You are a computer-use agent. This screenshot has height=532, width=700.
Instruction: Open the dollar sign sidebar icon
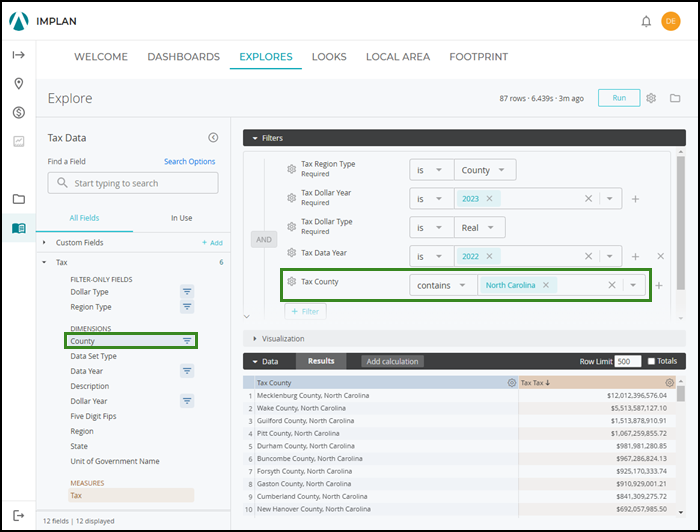pos(18,112)
